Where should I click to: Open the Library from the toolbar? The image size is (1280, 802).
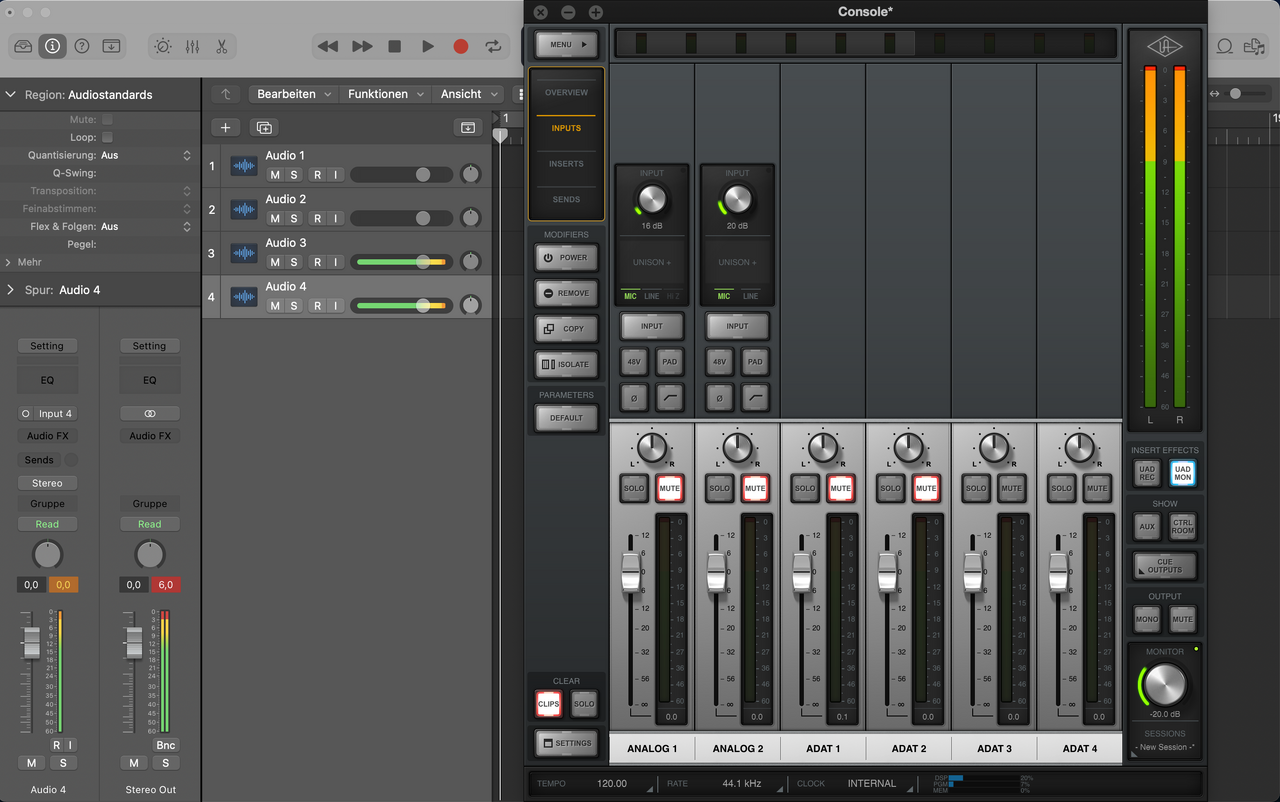click(23, 46)
